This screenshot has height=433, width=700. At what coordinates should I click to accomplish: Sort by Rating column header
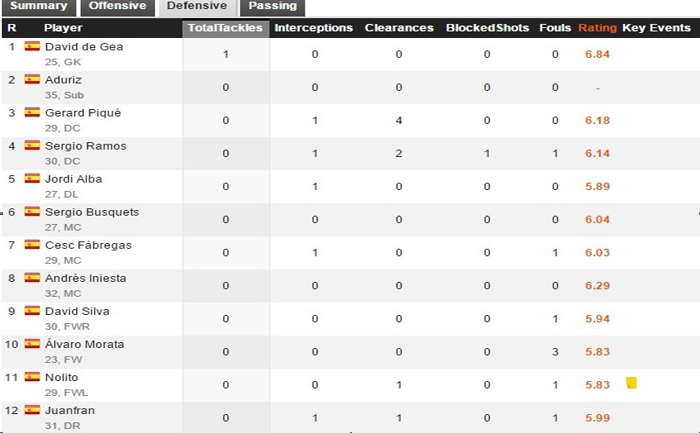pyautogui.click(x=597, y=28)
